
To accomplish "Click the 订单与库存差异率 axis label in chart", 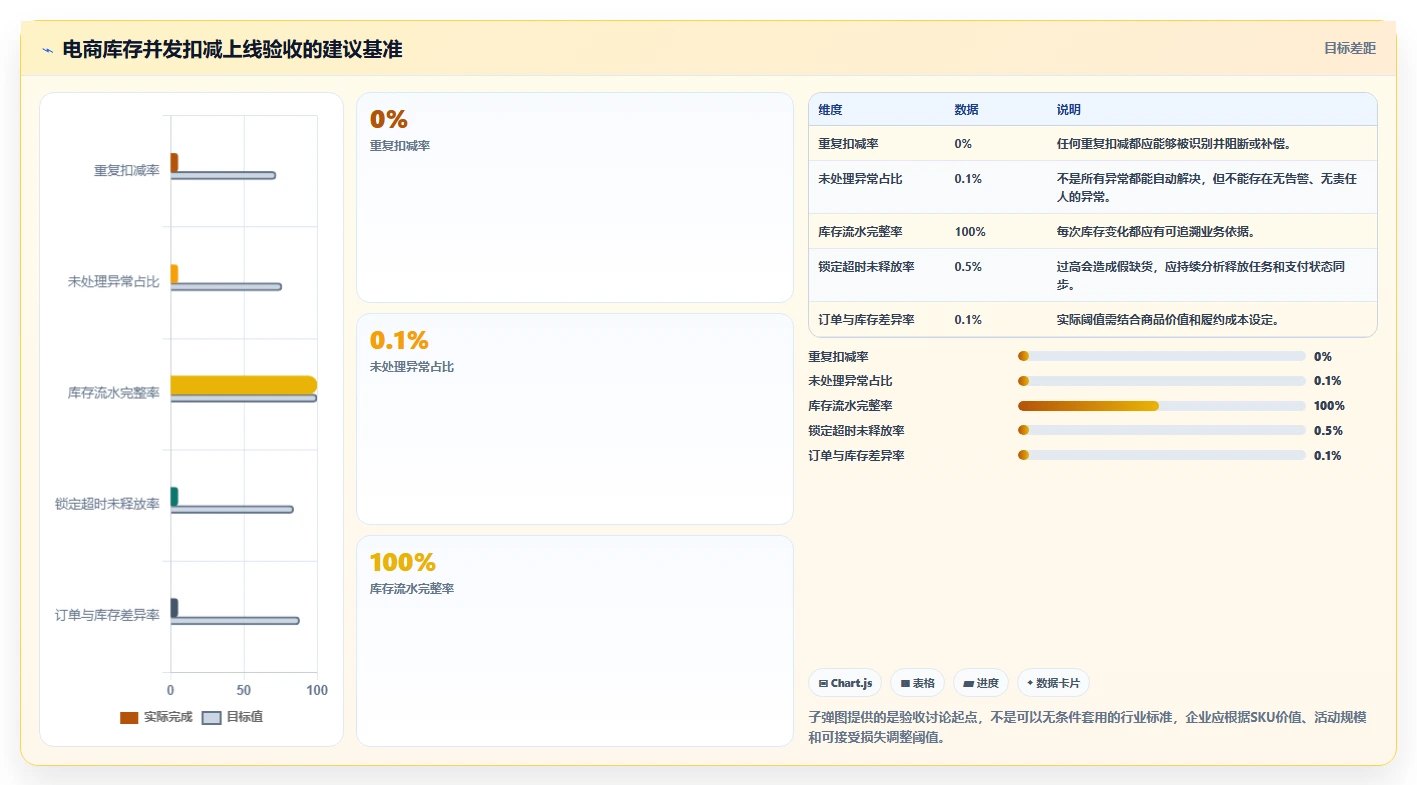I will point(108,615).
